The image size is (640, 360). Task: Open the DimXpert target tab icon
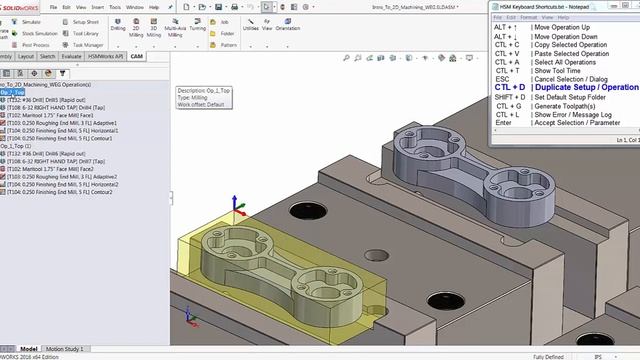pyautogui.click(x=34, y=73)
